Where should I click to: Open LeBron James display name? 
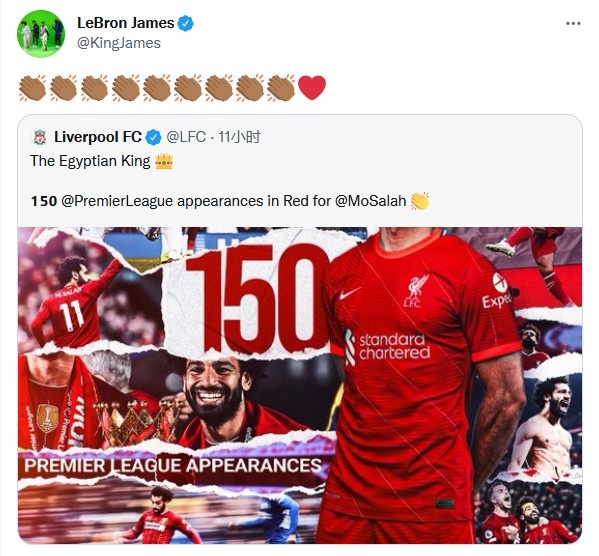point(126,23)
